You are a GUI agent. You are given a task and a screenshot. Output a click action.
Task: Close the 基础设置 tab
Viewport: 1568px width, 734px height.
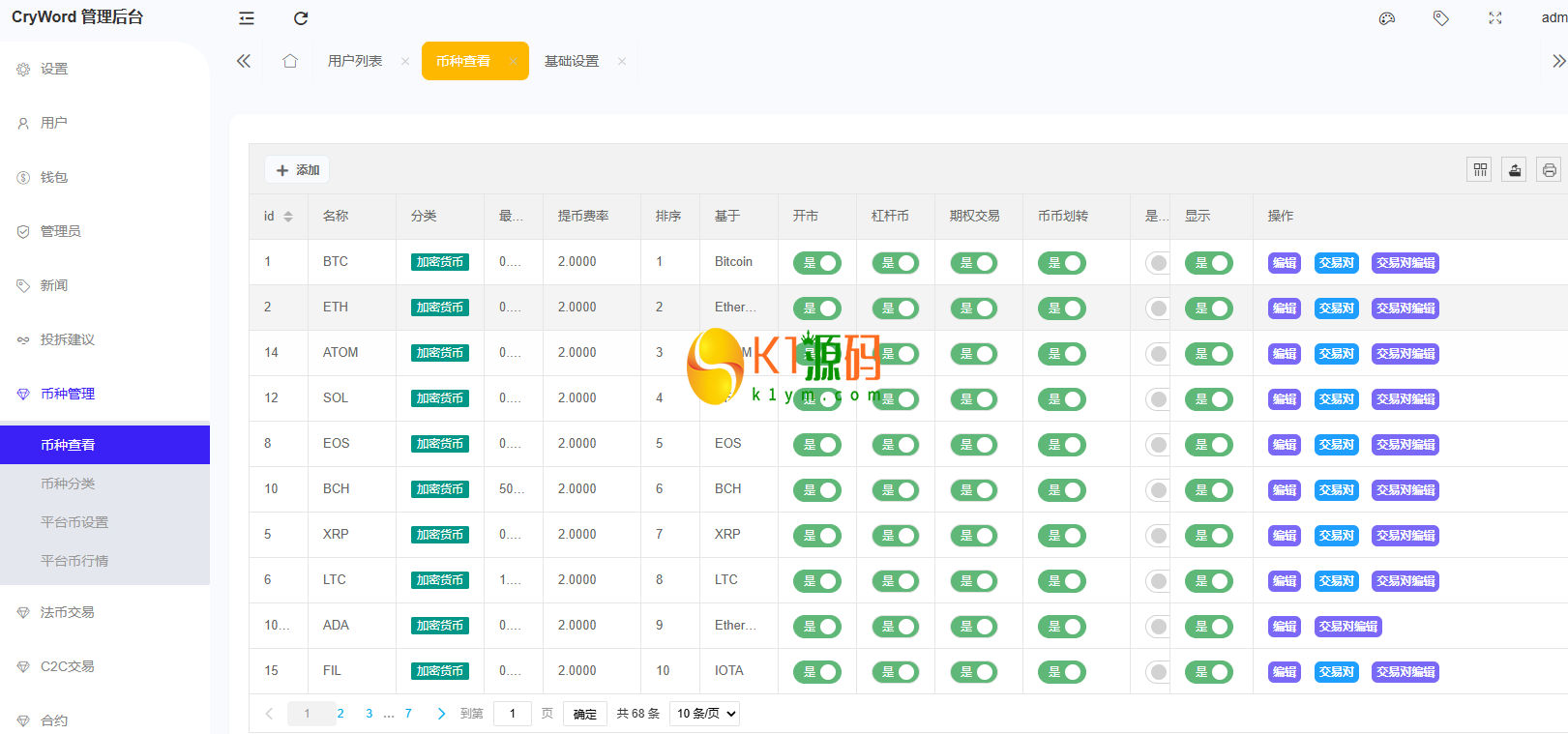point(622,61)
